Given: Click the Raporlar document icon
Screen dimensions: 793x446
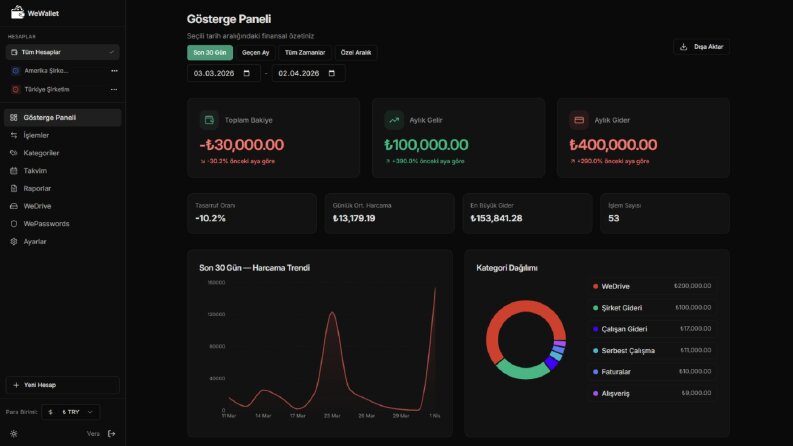Looking at the screenshot, I should click(x=14, y=188).
